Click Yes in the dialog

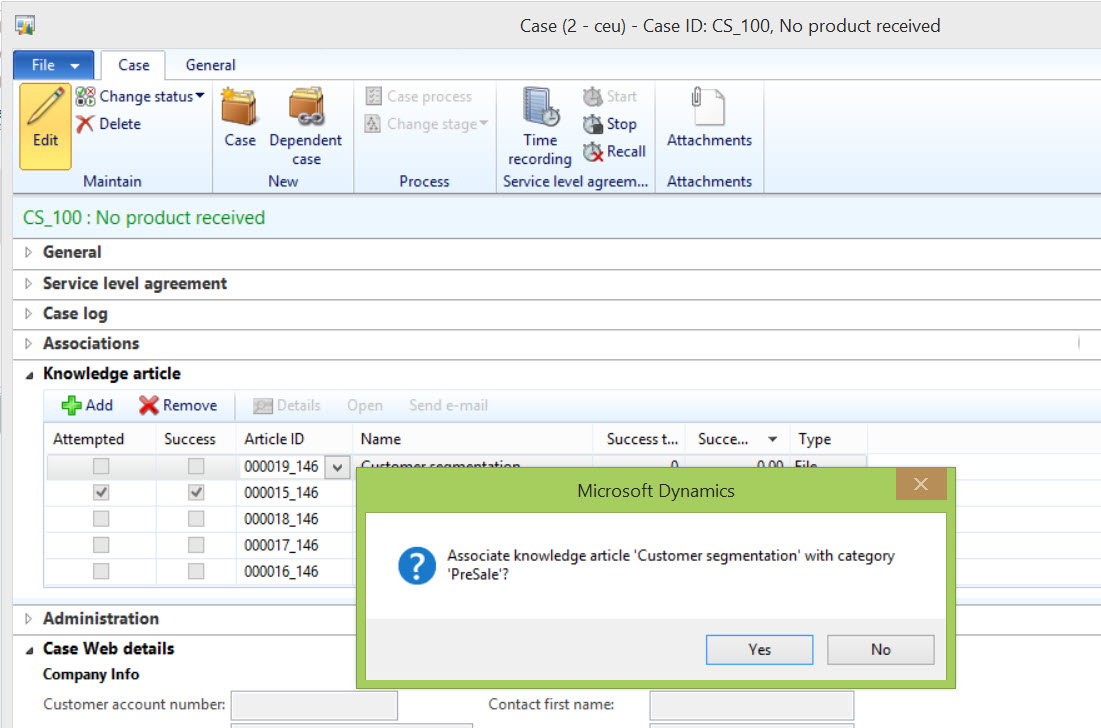[759, 649]
